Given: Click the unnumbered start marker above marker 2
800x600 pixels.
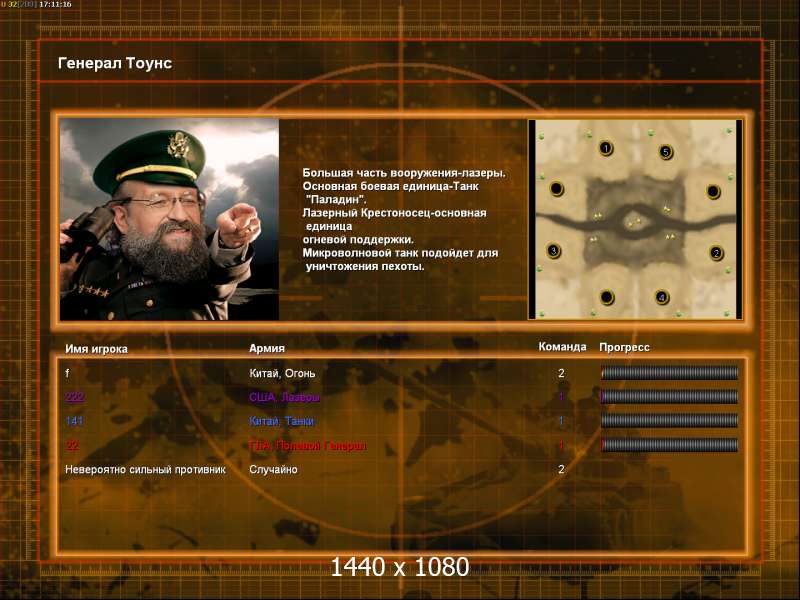Looking at the screenshot, I should click(x=713, y=192).
